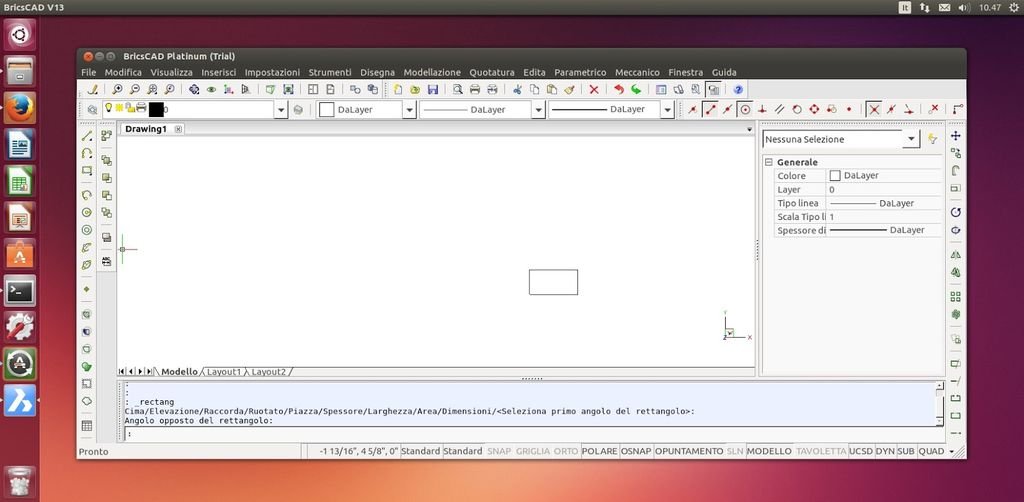The width and height of the screenshot is (1024, 502).
Task: Open the layer selection dropdown
Action: [x=282, y=110]
